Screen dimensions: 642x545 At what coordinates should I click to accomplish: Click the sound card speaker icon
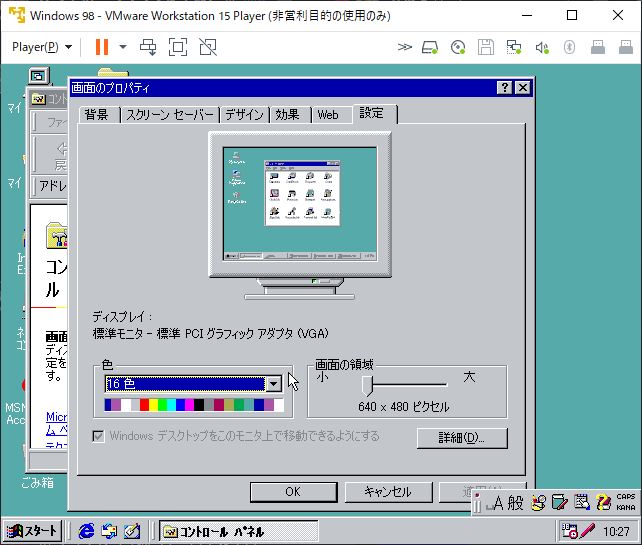(542, 47)
